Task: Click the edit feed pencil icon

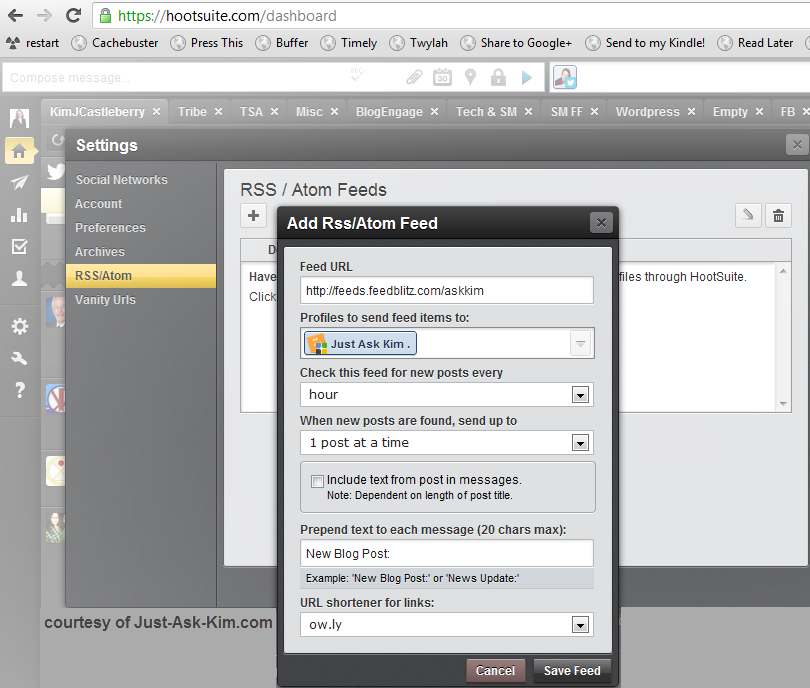Action: pyautogui.click(x=748, y=215)
